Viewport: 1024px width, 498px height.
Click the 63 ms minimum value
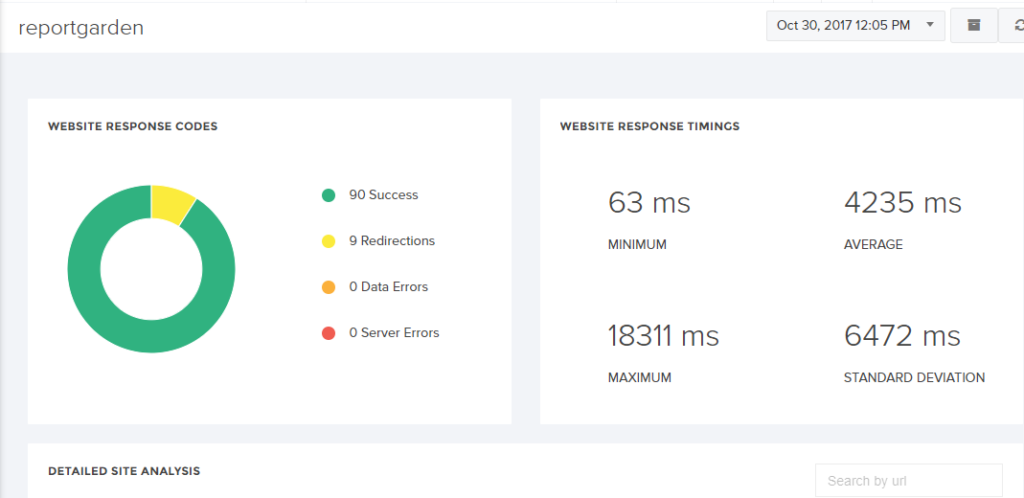(x=649, y=203)
